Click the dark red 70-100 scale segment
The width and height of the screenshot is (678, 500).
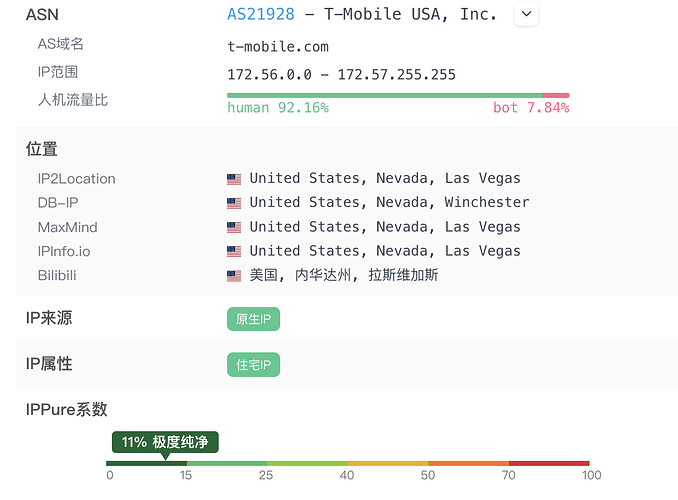(x=549, y=463)
